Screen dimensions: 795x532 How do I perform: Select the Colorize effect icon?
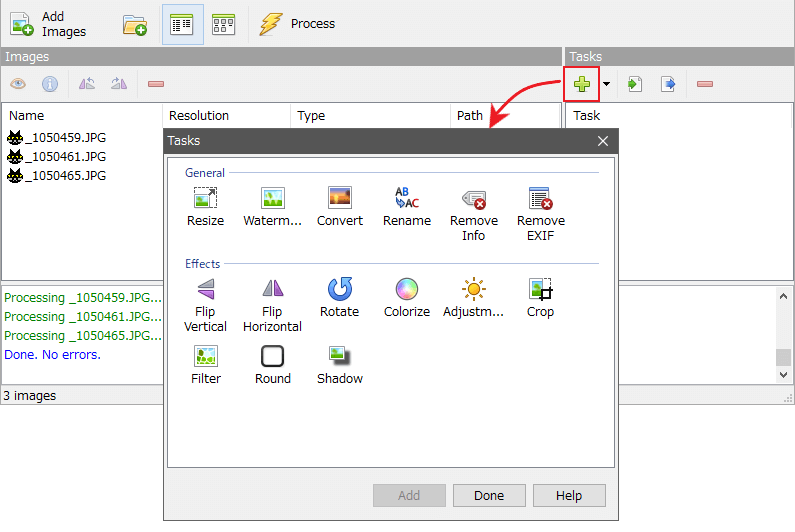pyautogui.click(x=406, y=290)
